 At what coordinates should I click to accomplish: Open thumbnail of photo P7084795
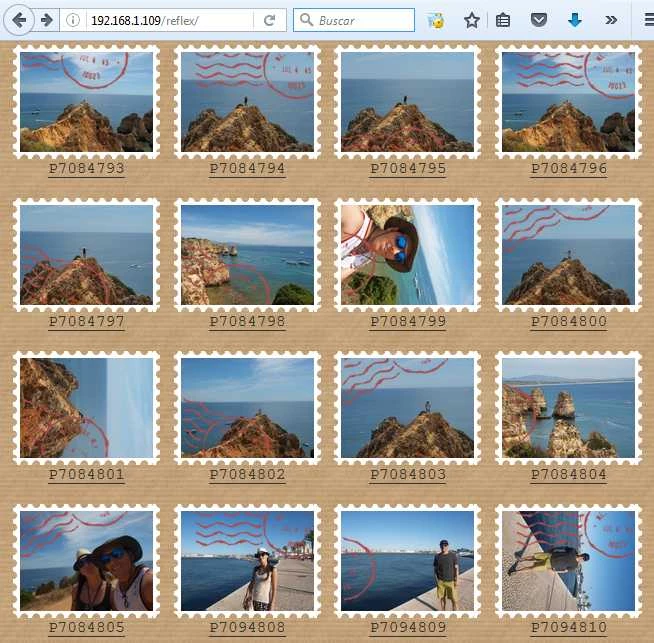click(407, 102)
